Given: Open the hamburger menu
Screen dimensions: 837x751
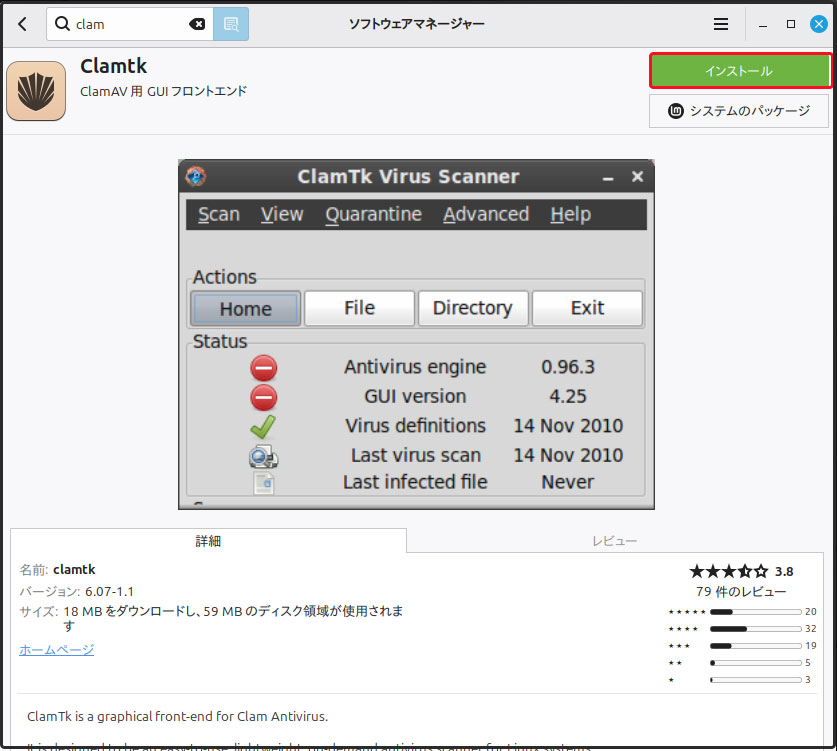Looking at the screenshot, I should click(721, 24).
